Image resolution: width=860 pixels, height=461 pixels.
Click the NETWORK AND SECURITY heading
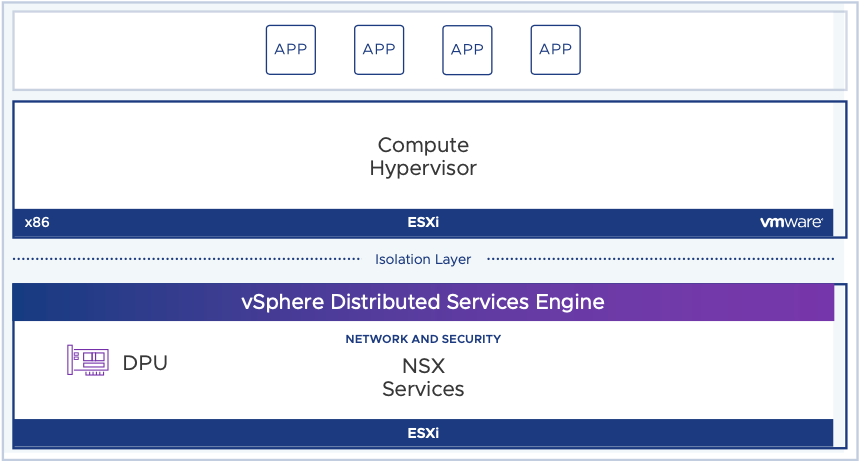(x=423, y=339)
